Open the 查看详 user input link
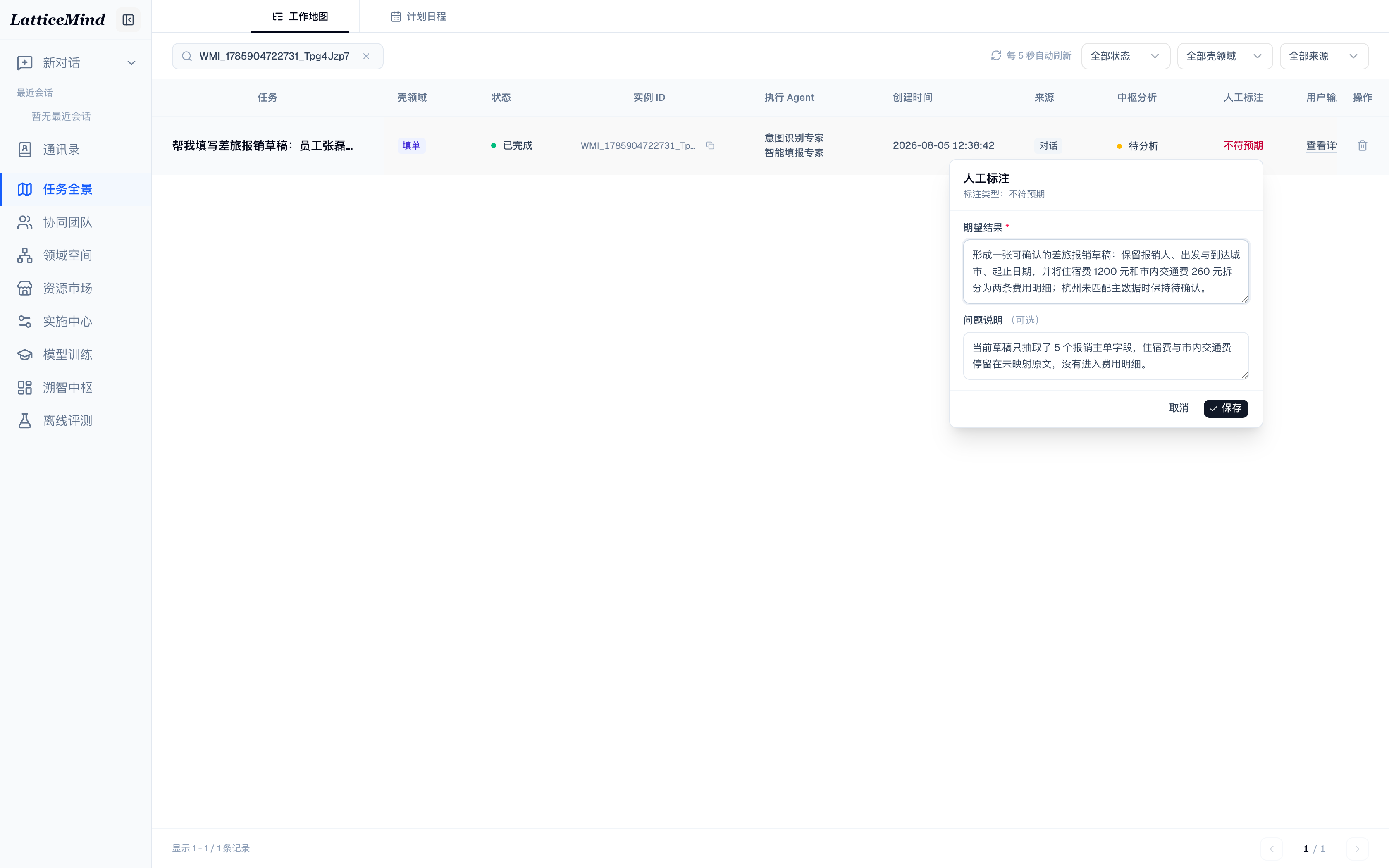 pos(1321,146)
